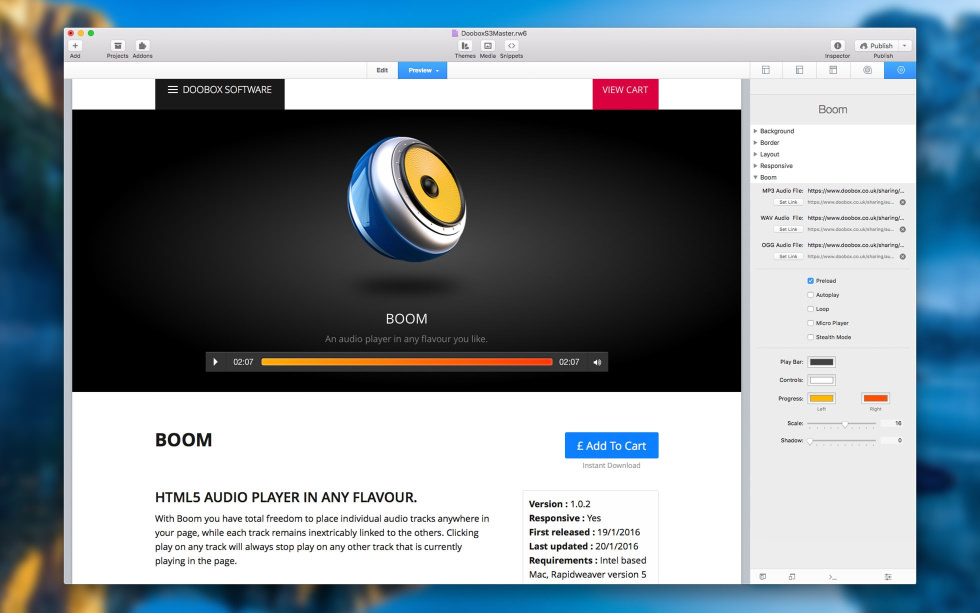Click the View Cart button
The height and width of the screenshot is (613, 980).
(625, 92)
